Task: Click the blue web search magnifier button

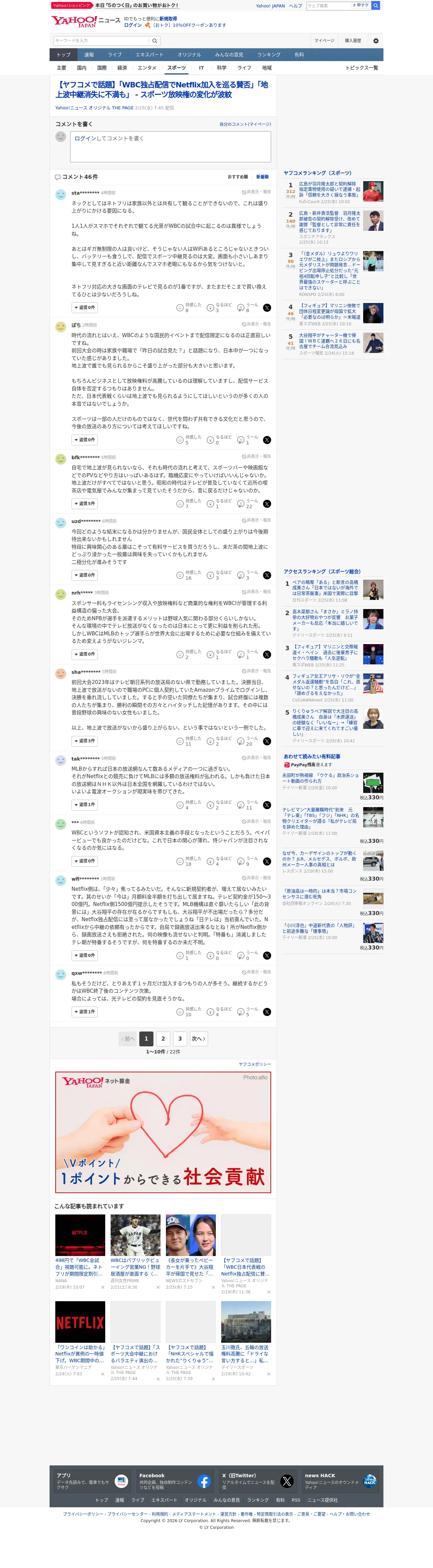Action: tap(376, 5)
